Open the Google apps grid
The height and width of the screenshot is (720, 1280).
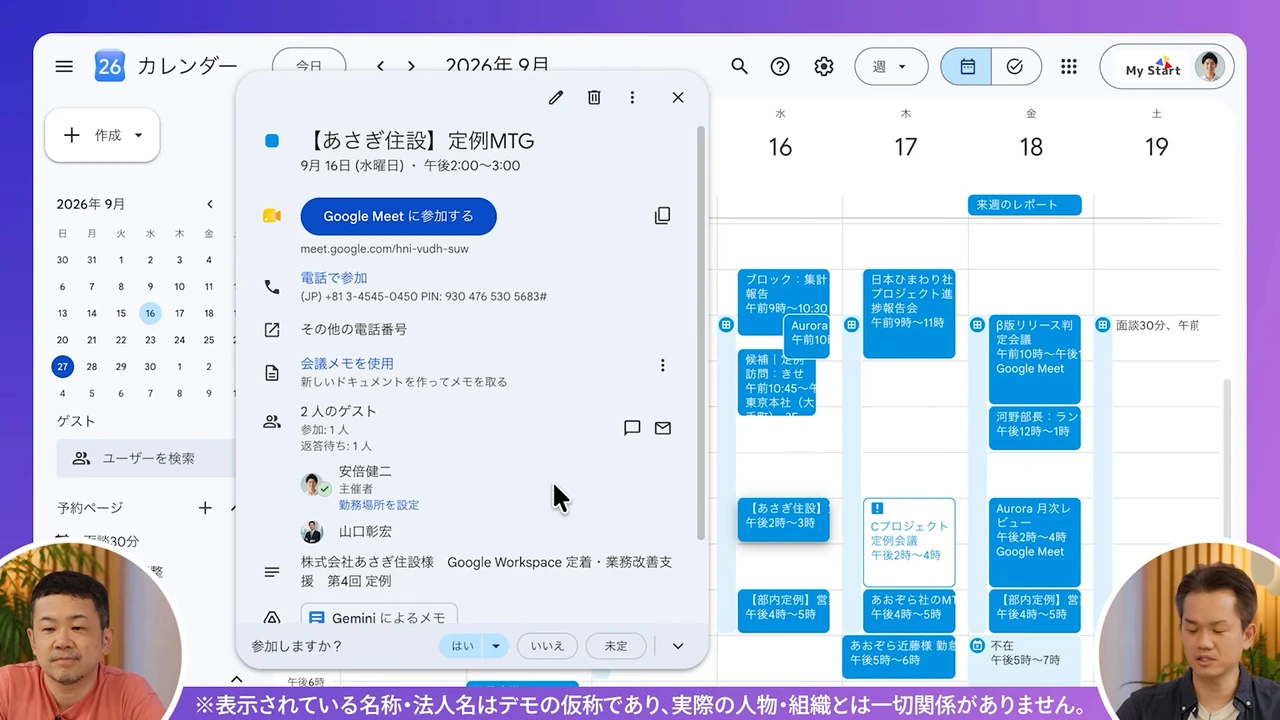point(1069,66)
